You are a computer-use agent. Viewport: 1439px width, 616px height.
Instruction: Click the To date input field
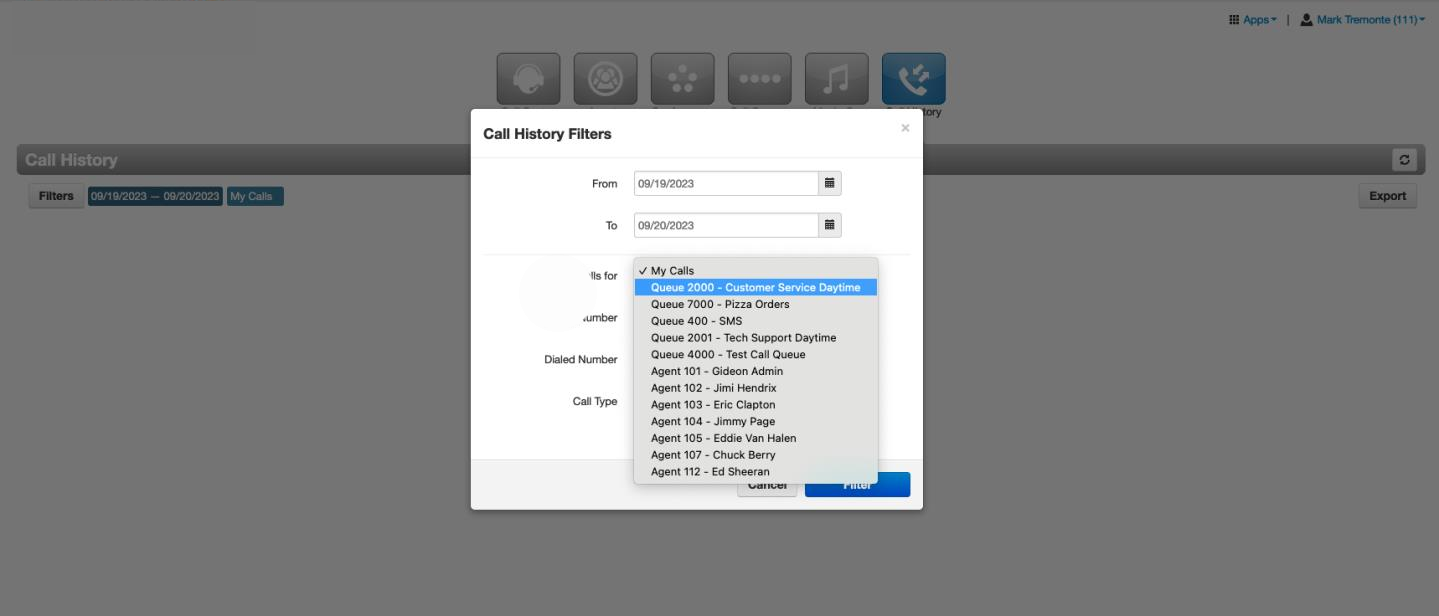tap(726, 225)
